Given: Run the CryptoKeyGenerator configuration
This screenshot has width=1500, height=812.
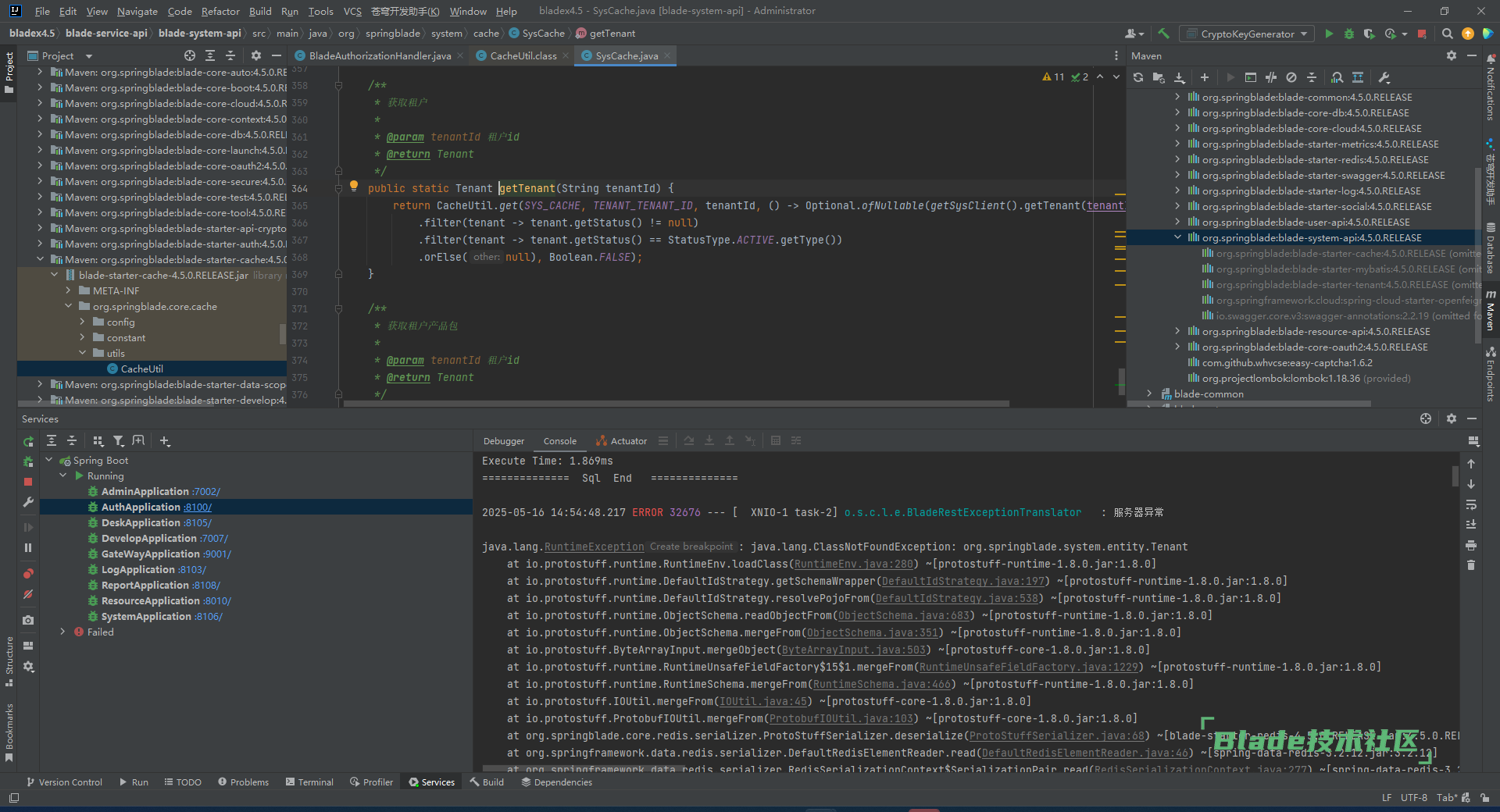Looking at the screenshot, I should [1329, 34].
